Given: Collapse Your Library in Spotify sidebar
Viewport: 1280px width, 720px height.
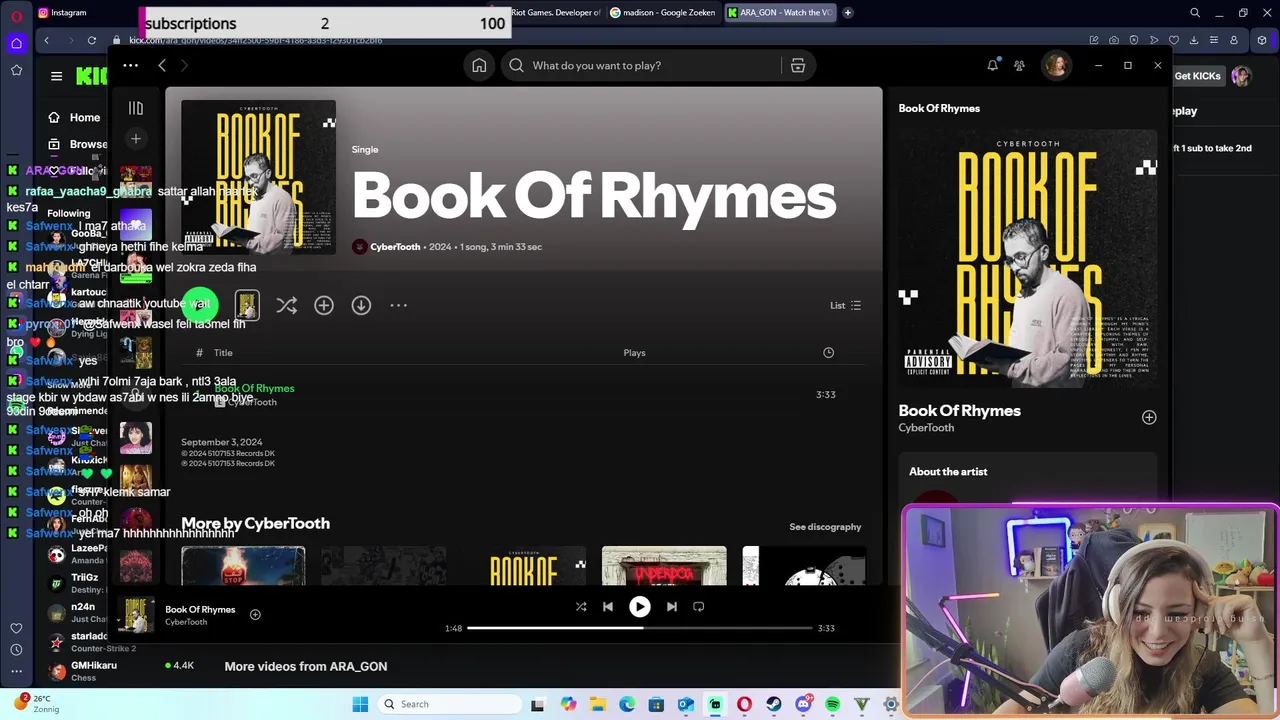Looking at the screenshot, I should pos(136,108).
